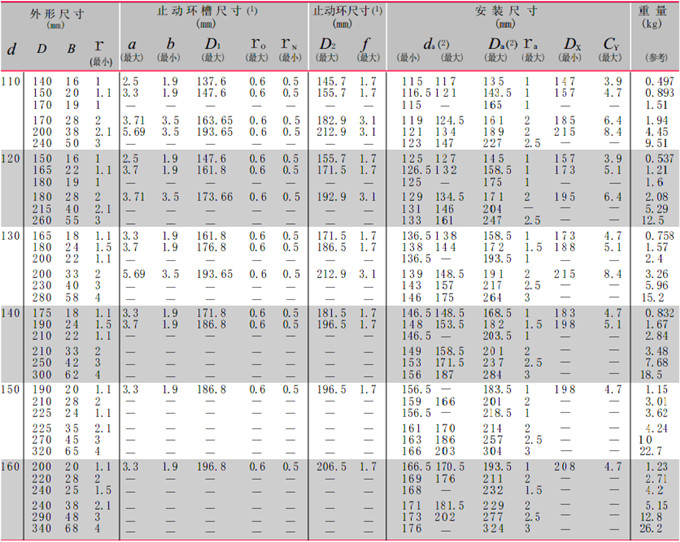This screenshot has height=542, width=680.
Task: Click Da value 203.5
Action: [497, 336]
